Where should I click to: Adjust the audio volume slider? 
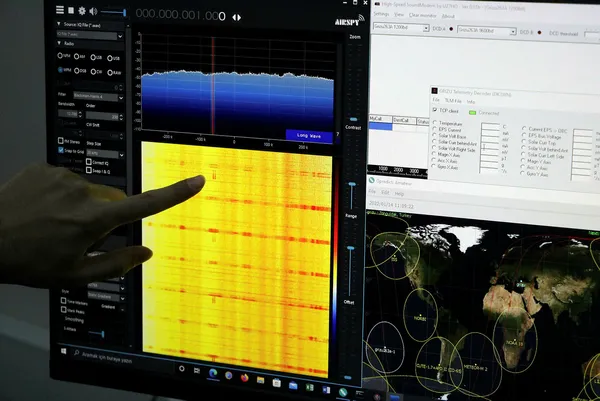point(112,12)
